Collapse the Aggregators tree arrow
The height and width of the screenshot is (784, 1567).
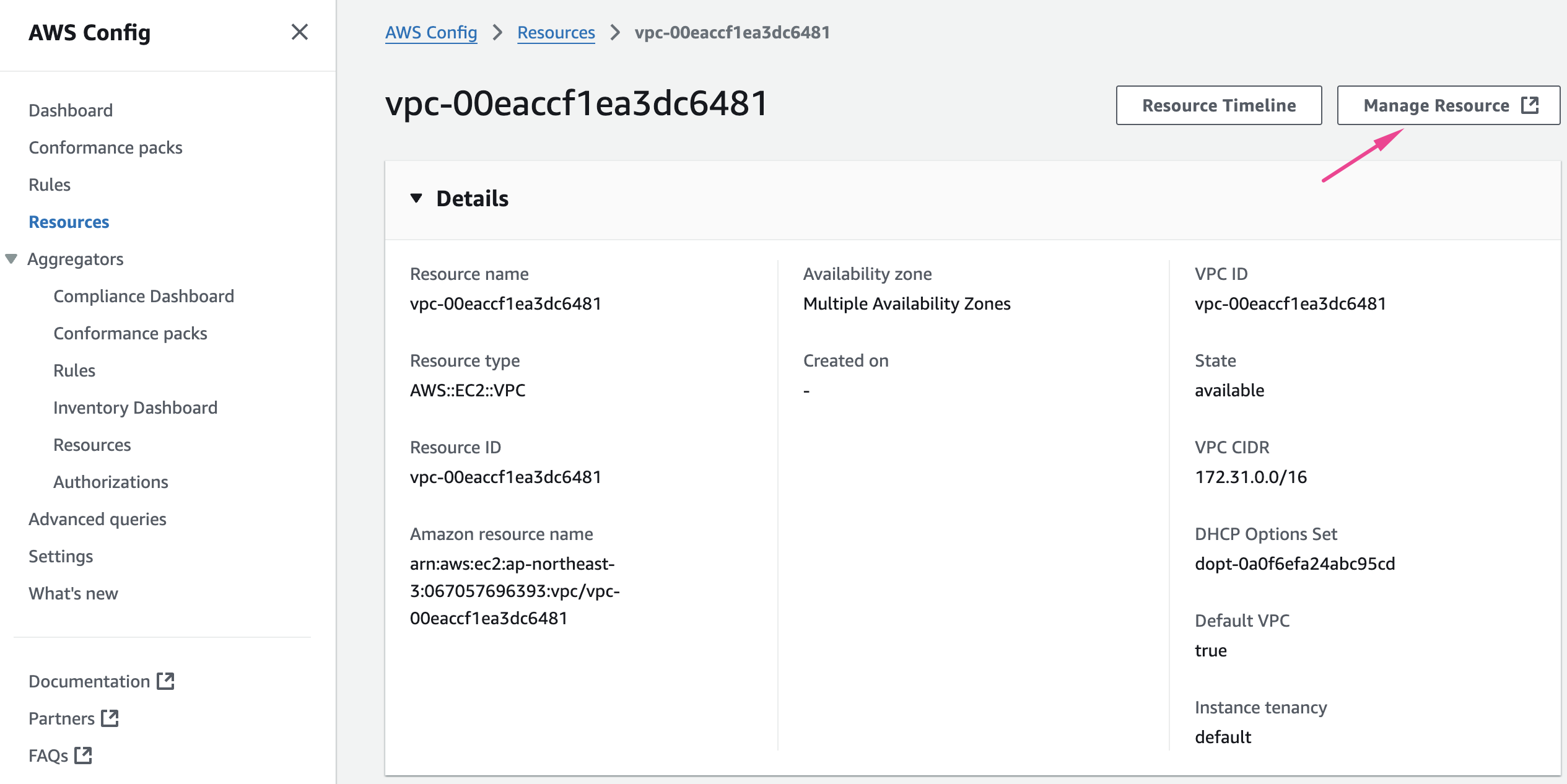point(11,259)
